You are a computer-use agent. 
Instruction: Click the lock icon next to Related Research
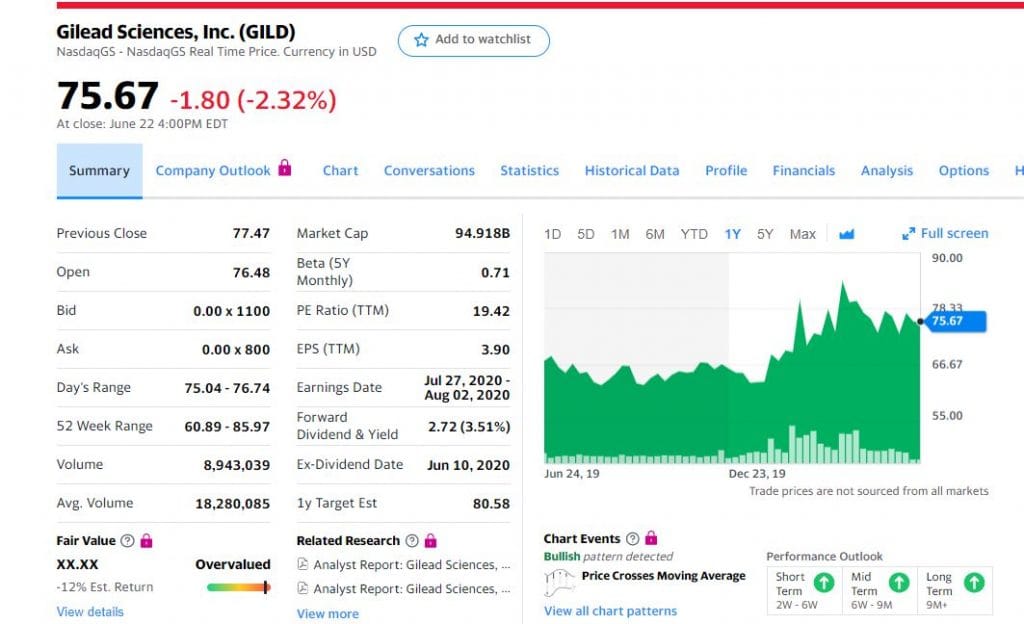(x=430, y=540)
